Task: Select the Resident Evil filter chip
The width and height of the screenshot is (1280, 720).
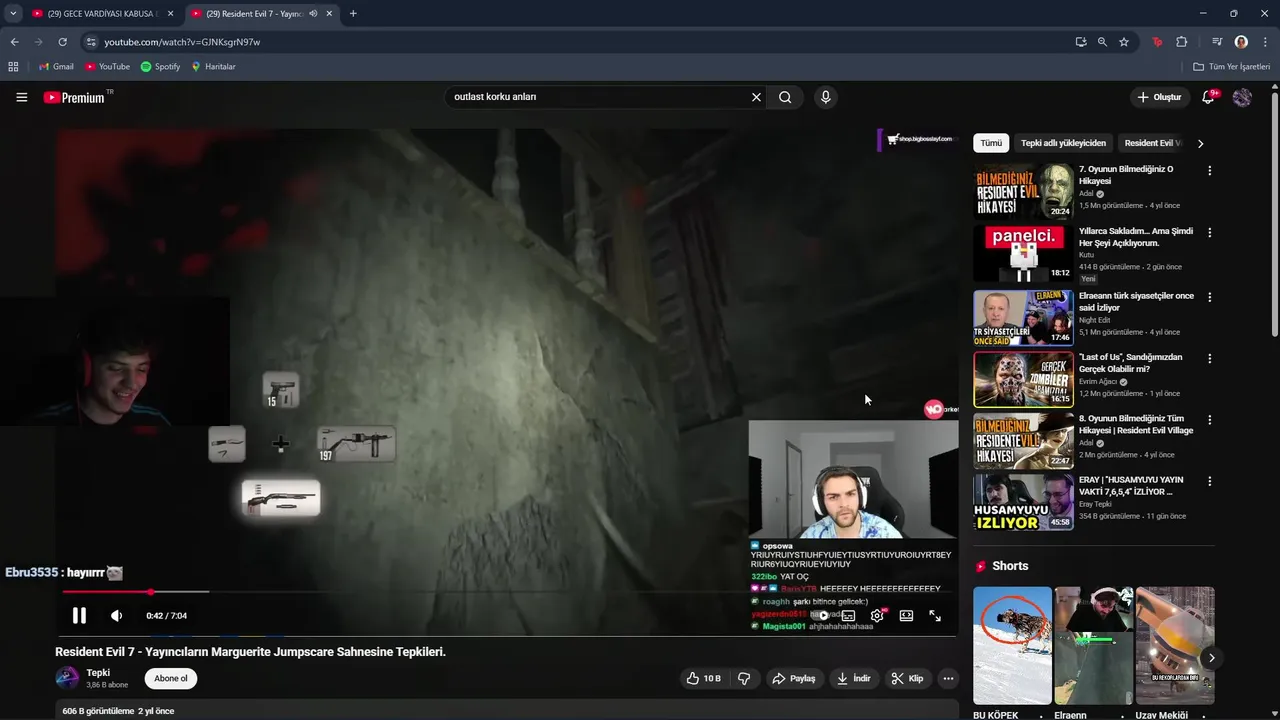Action: pos(1153,143)
